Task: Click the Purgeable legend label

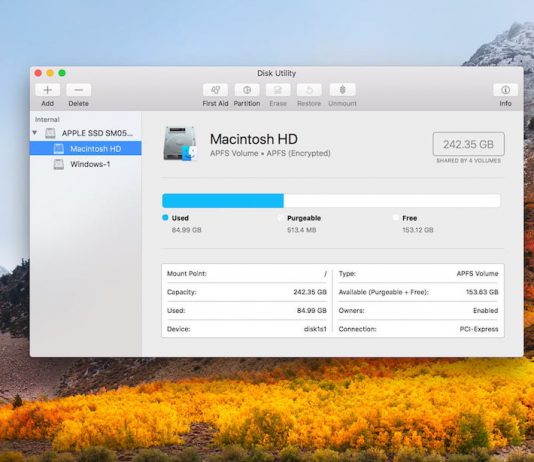Action: click(x=304, y=218)
